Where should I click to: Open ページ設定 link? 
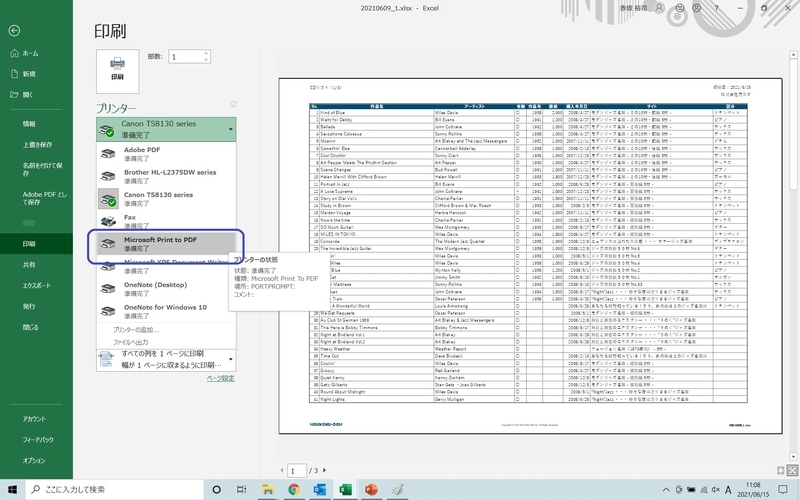click(220, 378)
